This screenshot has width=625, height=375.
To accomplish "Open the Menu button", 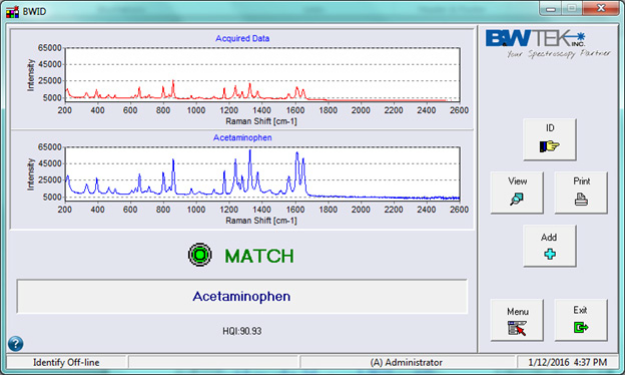I will [x=517, y=320].
